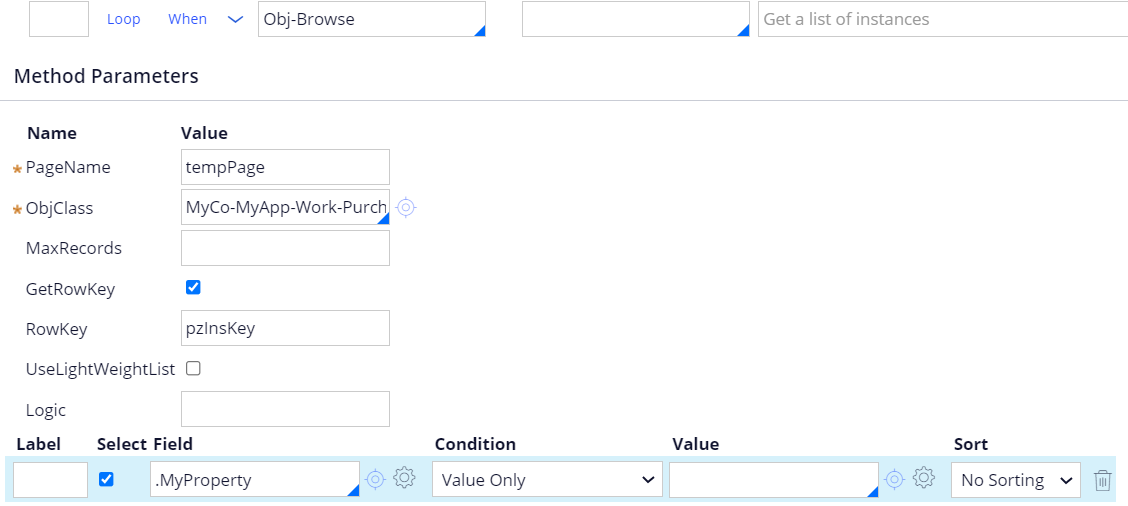Click target icon next to .MyProperty field
This screenshot has height=506, width=1128.
coord(376,479)
